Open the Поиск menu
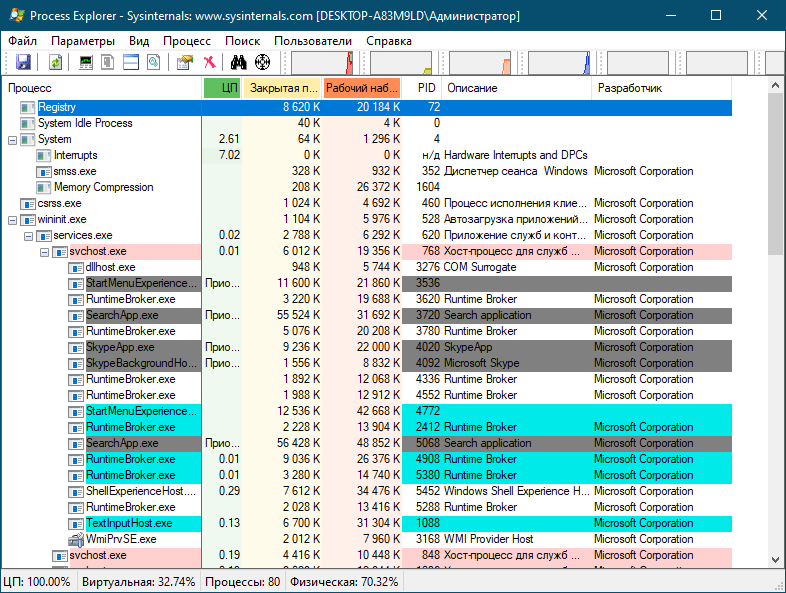The image size is (786, 593). [x=243, y=41]
